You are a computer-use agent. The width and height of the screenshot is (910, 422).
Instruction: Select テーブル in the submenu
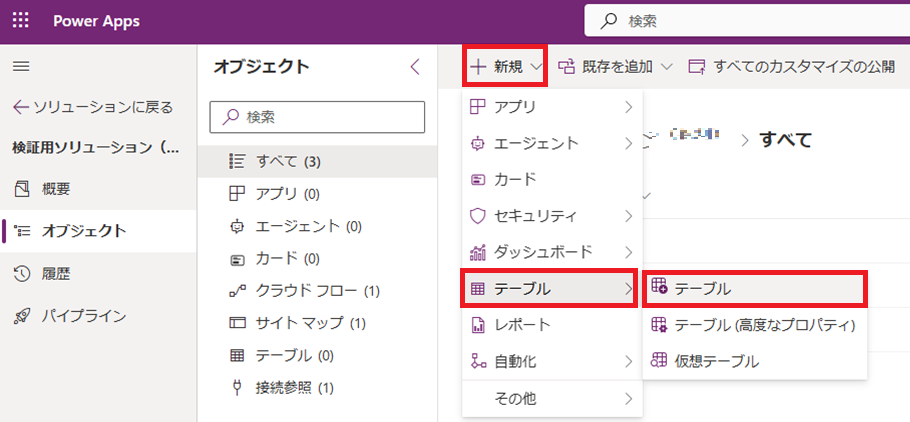755,288
